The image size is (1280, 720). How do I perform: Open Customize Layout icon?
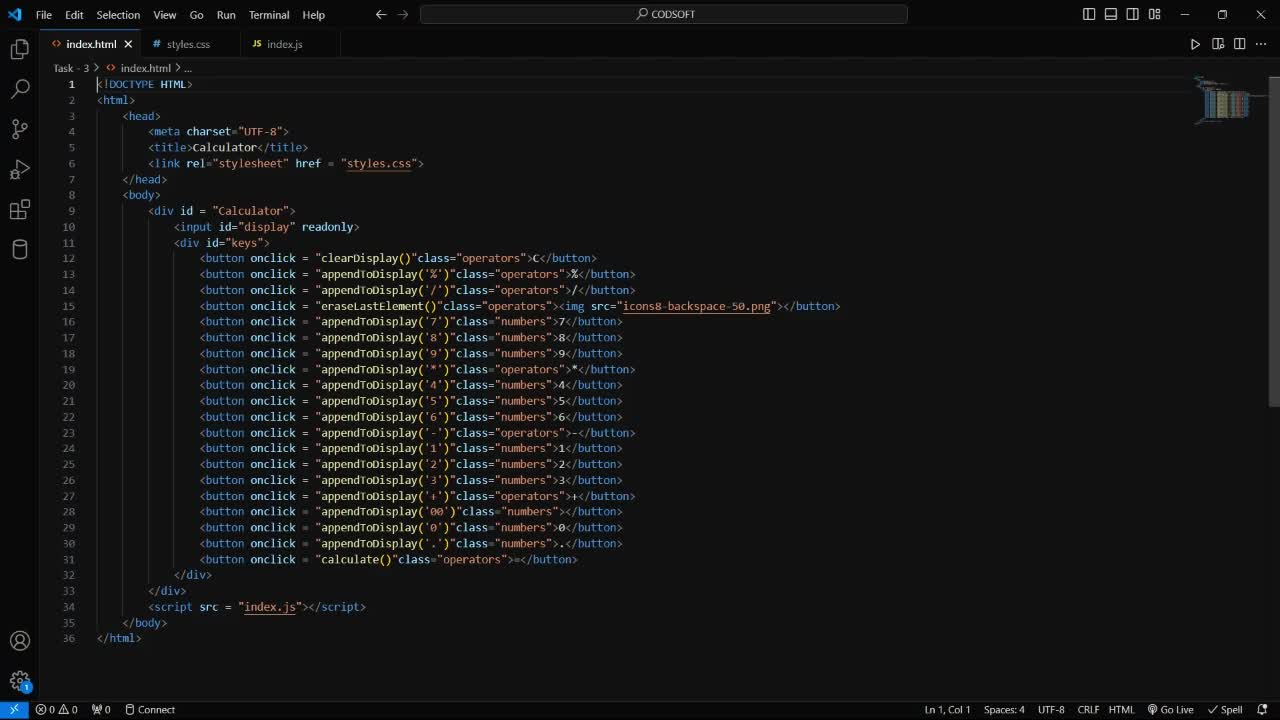(1155, 15)
